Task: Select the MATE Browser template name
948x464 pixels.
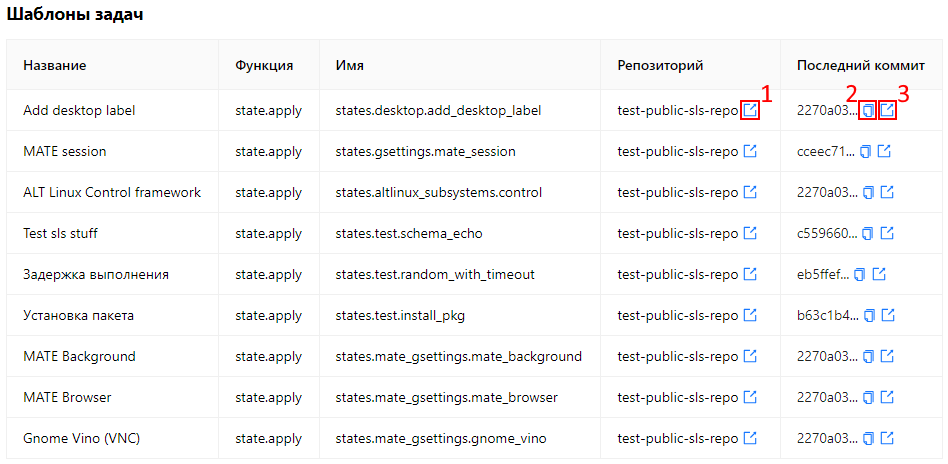Action: point(67,397)
